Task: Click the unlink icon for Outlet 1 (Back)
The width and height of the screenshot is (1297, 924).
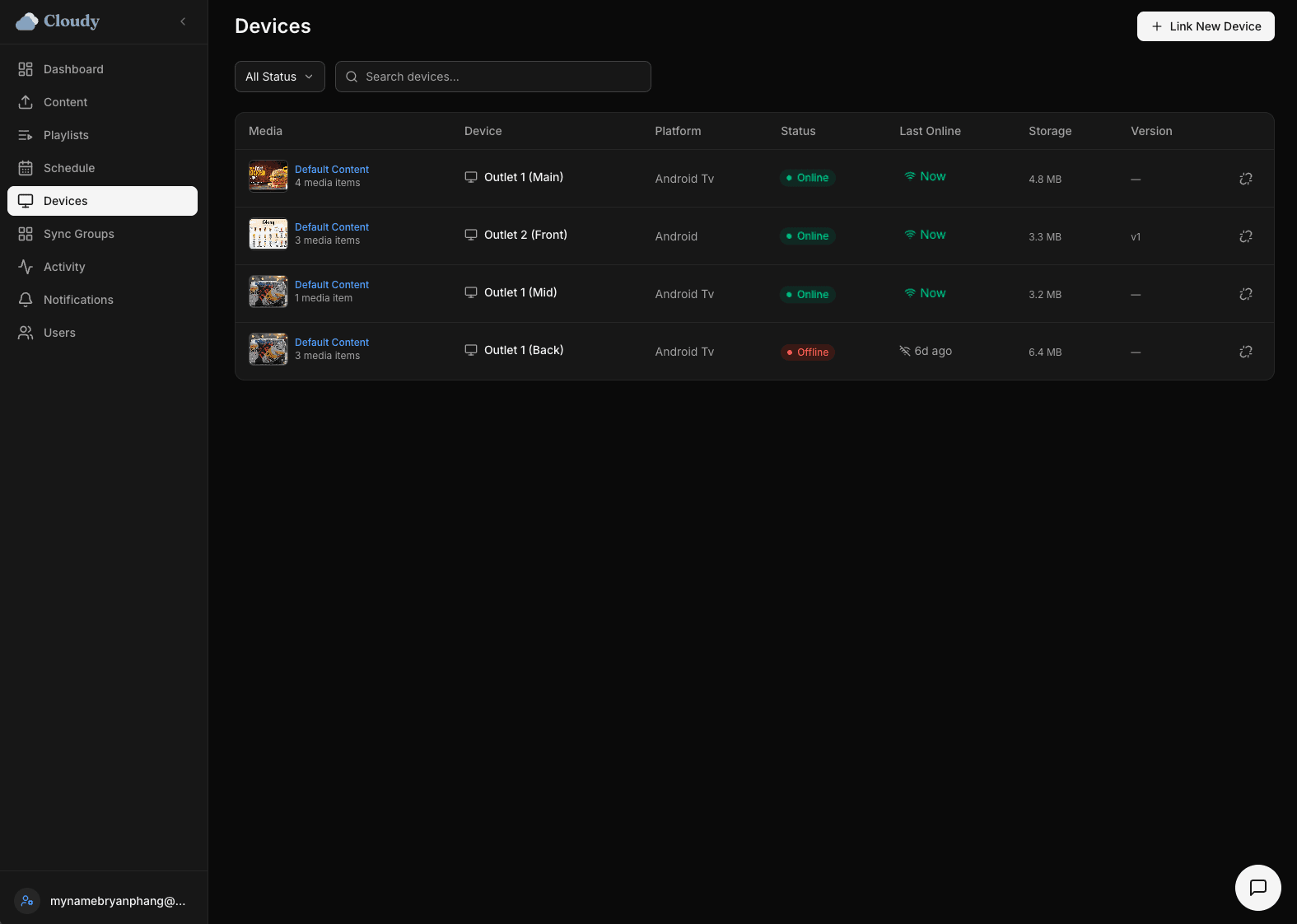Action: pos(1246,352)
